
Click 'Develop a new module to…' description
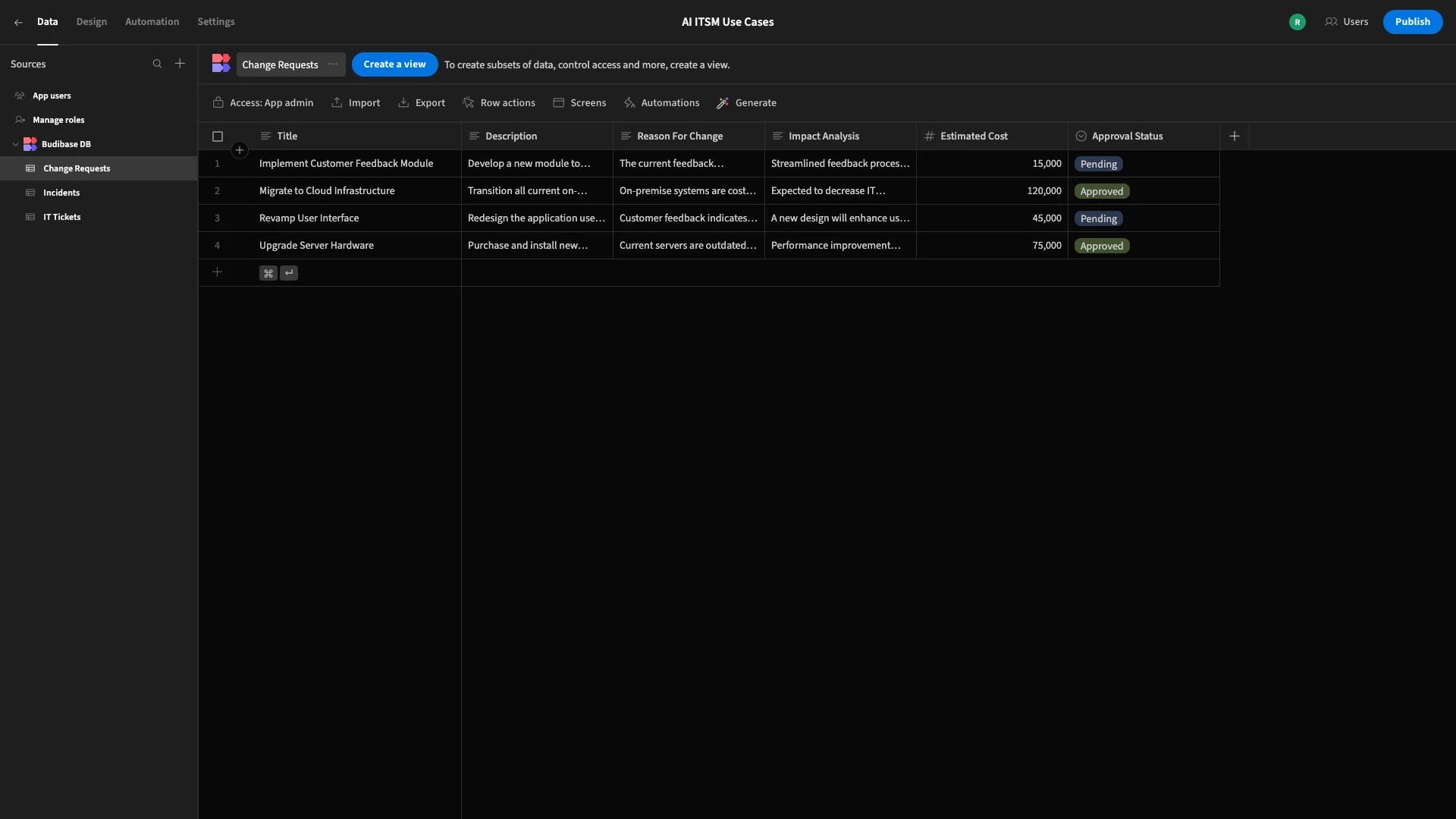click(537, 164)
